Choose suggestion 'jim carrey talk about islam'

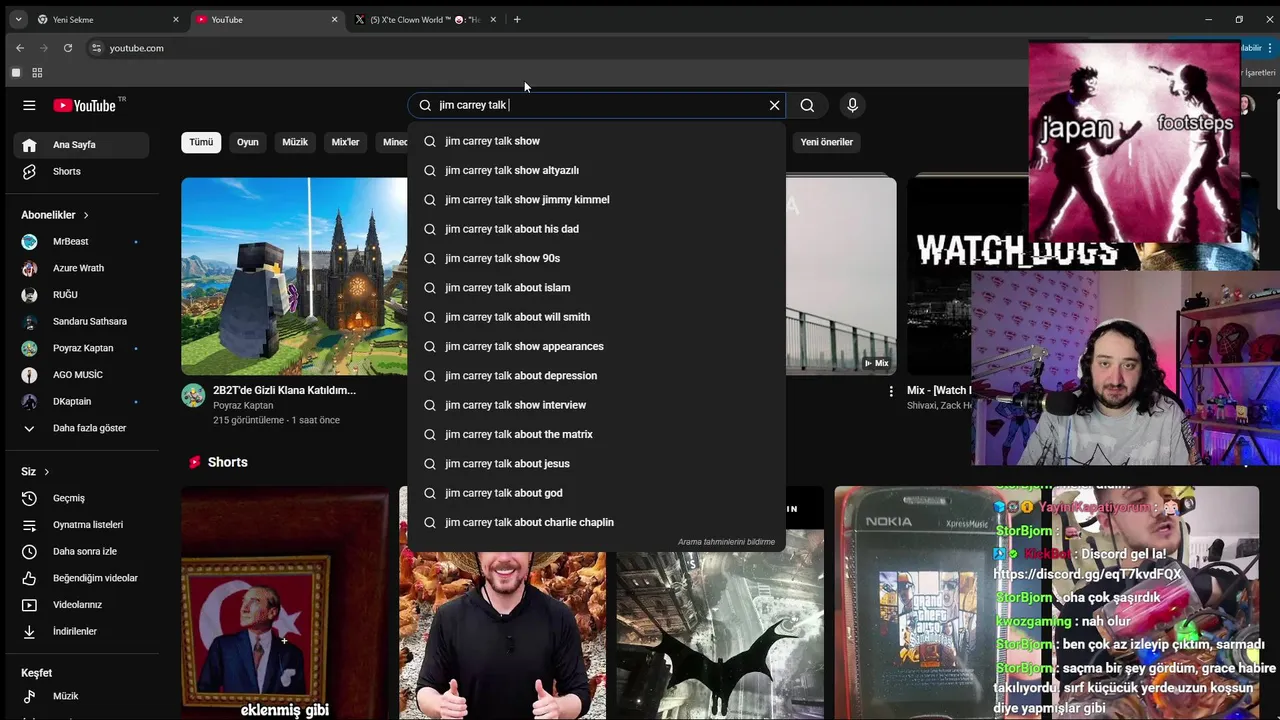click(596, 288)
